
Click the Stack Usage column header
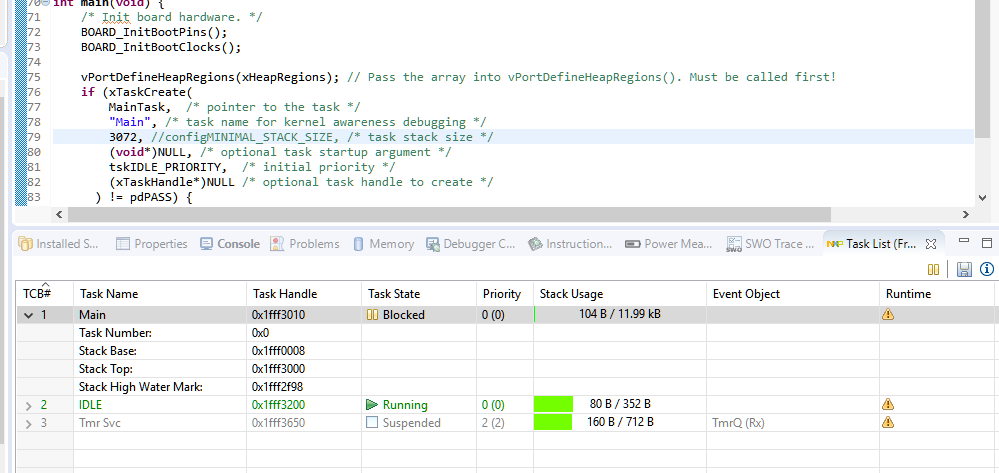(571, 294)
